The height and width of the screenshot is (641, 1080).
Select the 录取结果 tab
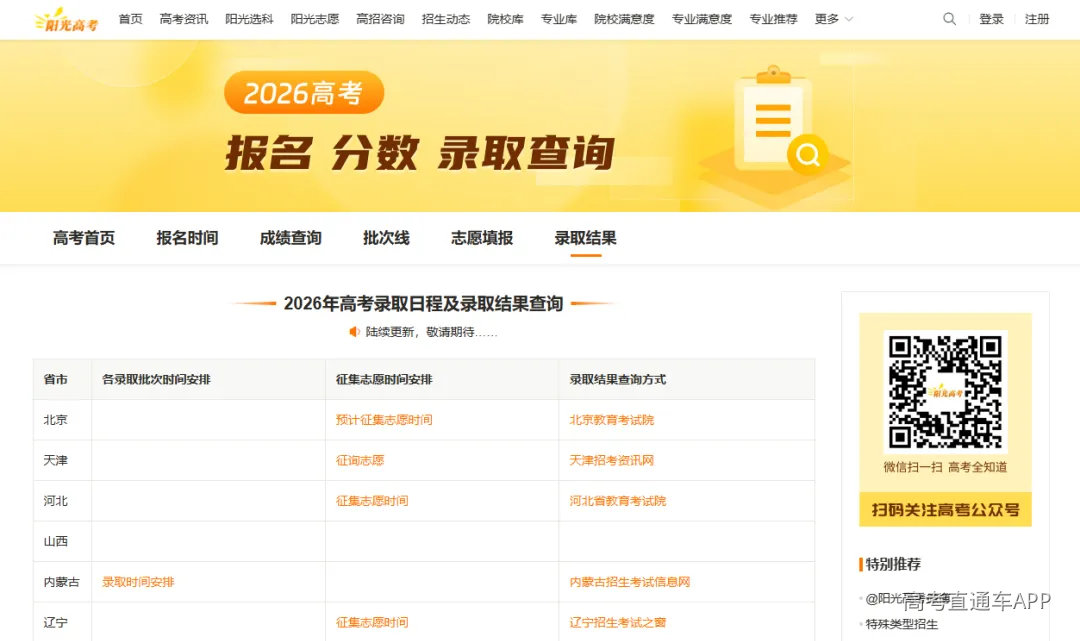(x=585, y=238)
